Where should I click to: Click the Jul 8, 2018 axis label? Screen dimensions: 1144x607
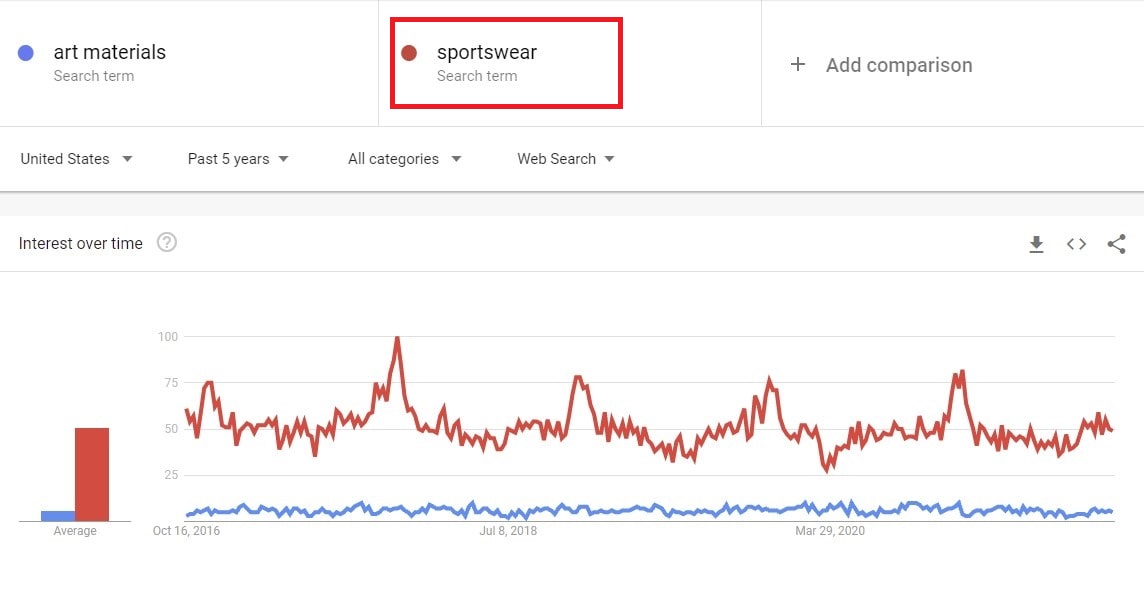[x=507, y=530]
